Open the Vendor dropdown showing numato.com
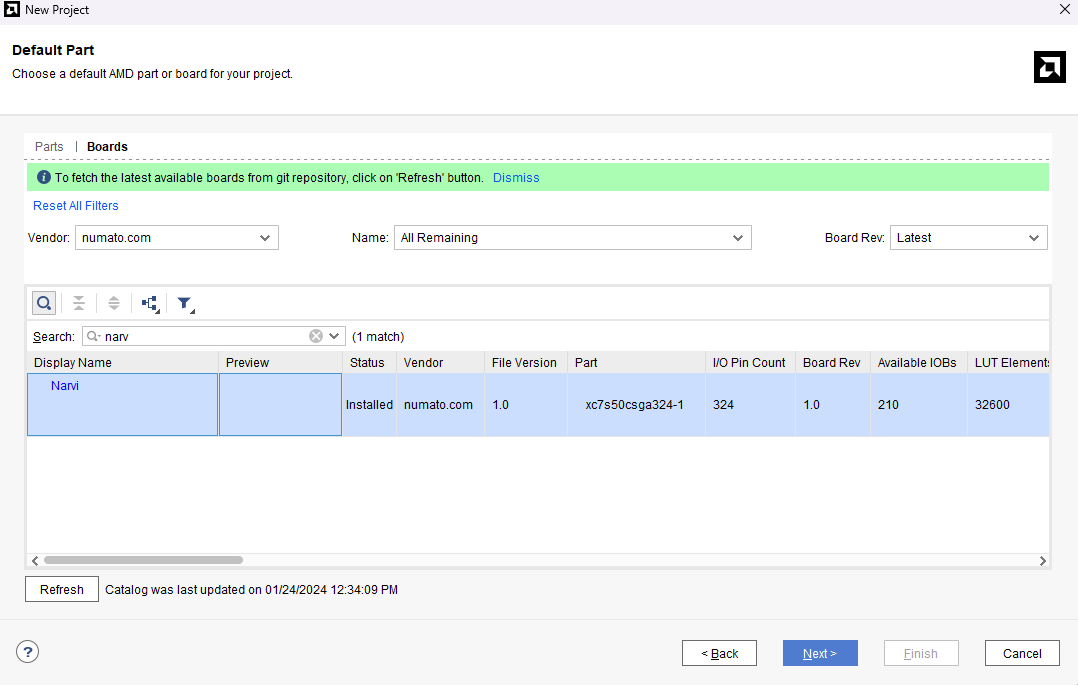The image size is (1078, 685). click(x=176, y=238)
